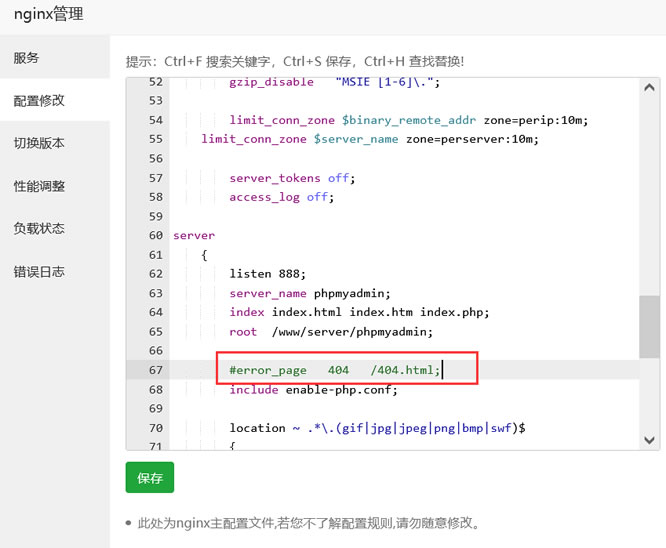The height and width of the screenshot is (548, 666).
Task: Switch to the 切换版本 tab
Action: 39,143
